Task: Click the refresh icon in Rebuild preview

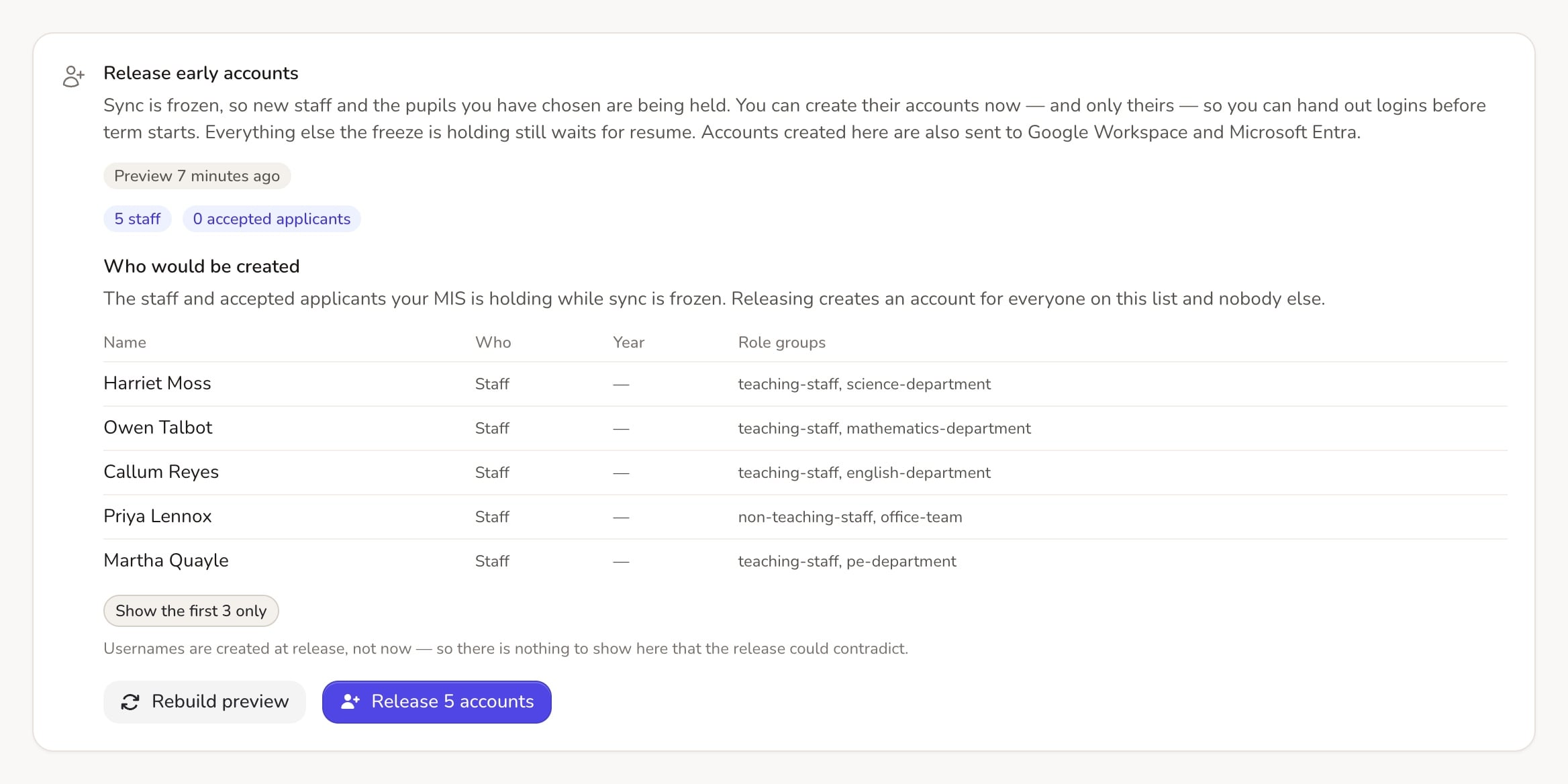Action: [130, 702]
